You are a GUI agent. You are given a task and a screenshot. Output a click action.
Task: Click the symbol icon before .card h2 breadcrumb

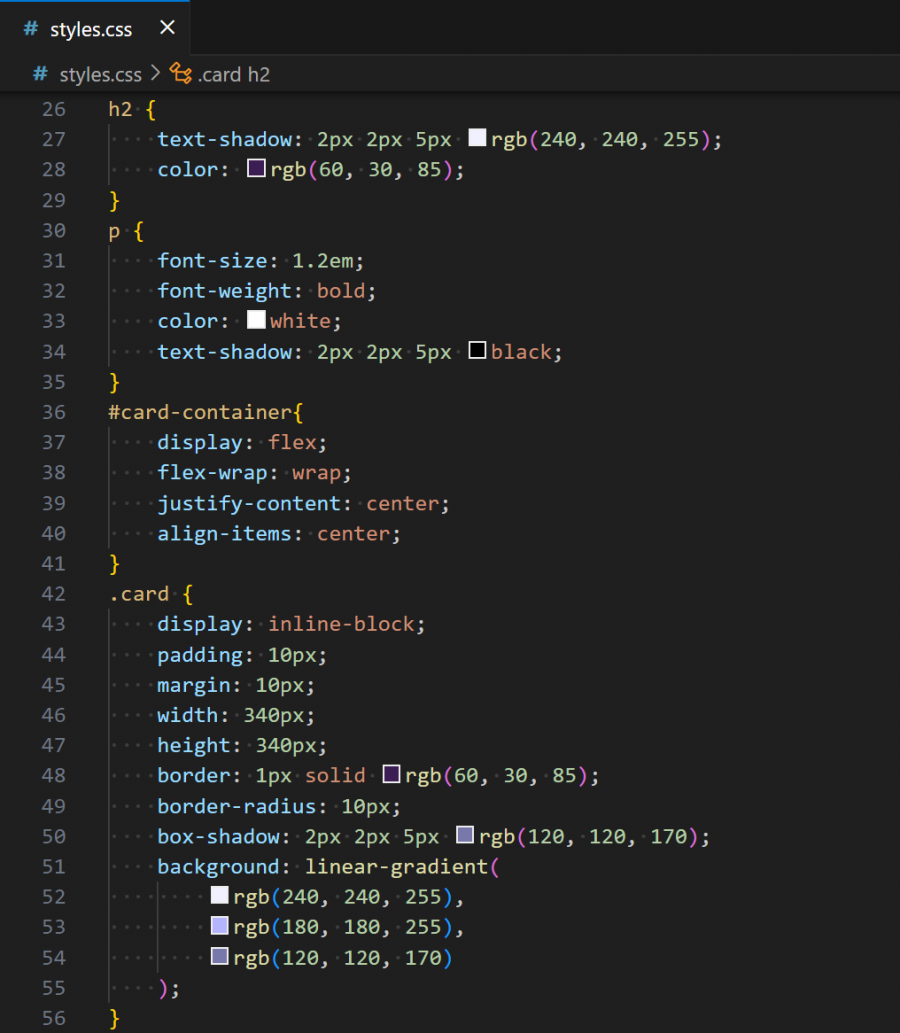[180, 74]
